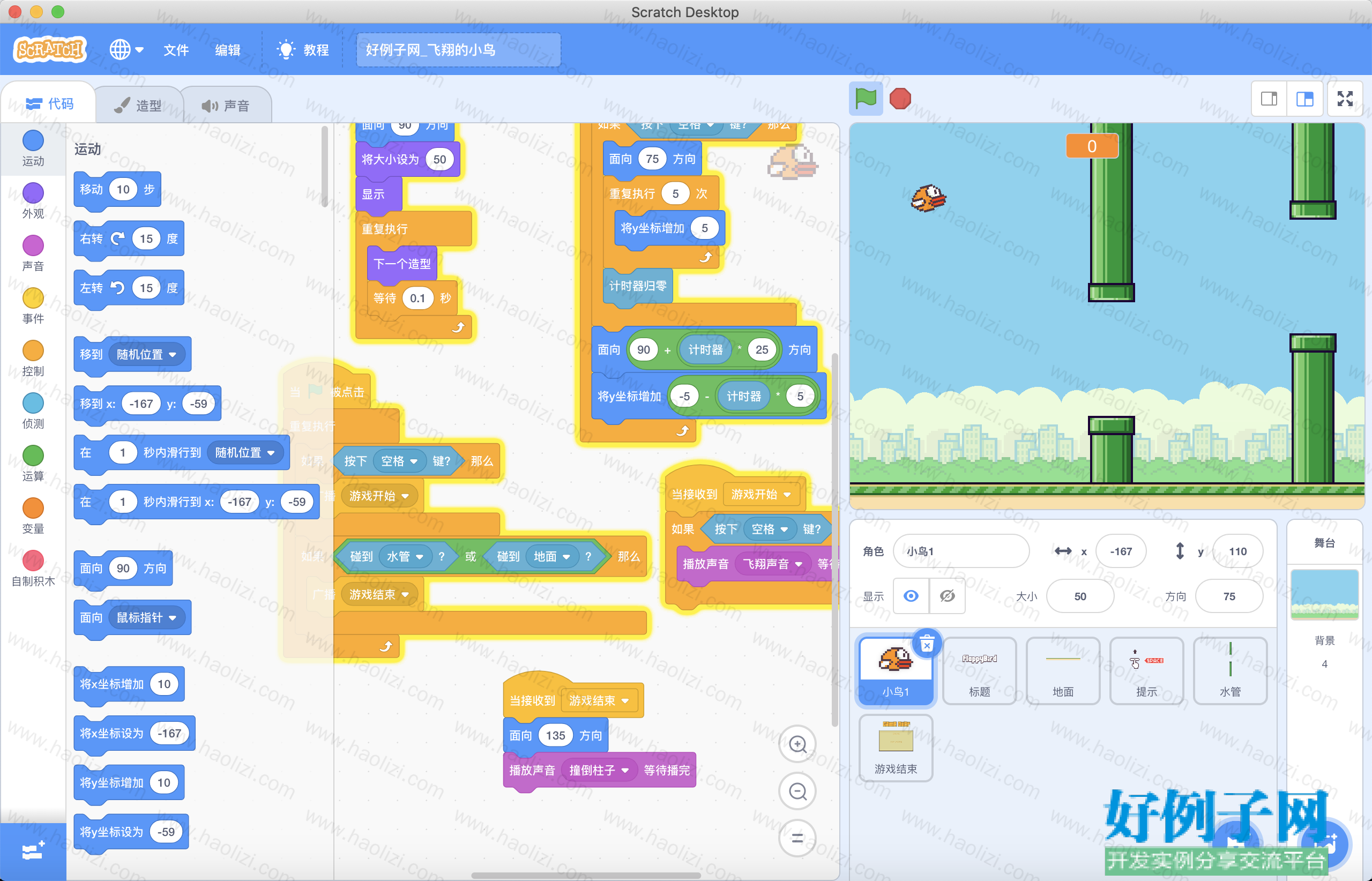The height and width of the screenshot is (881, 1372).
Task: Expand 随机位置 dropdown in 移到 block
Action: click(148, 354)
